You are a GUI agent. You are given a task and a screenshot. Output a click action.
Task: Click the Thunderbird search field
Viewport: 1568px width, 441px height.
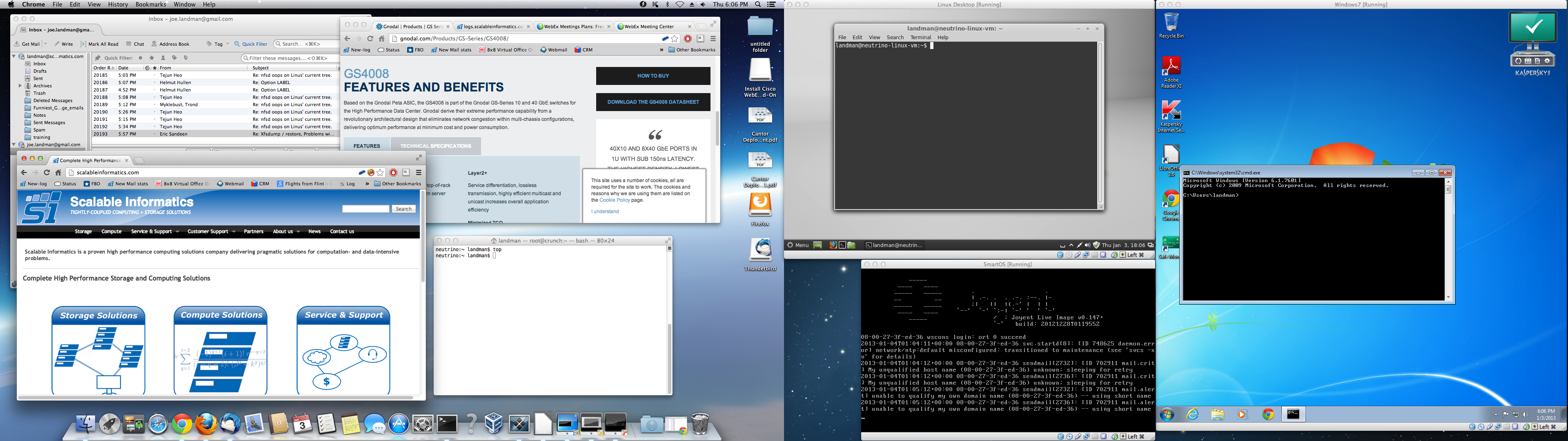pos(306,44)
